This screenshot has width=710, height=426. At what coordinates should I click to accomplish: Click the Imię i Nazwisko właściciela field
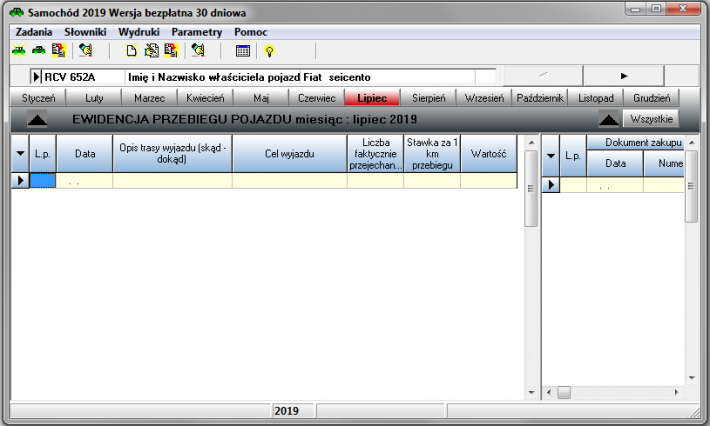point(213,77)
